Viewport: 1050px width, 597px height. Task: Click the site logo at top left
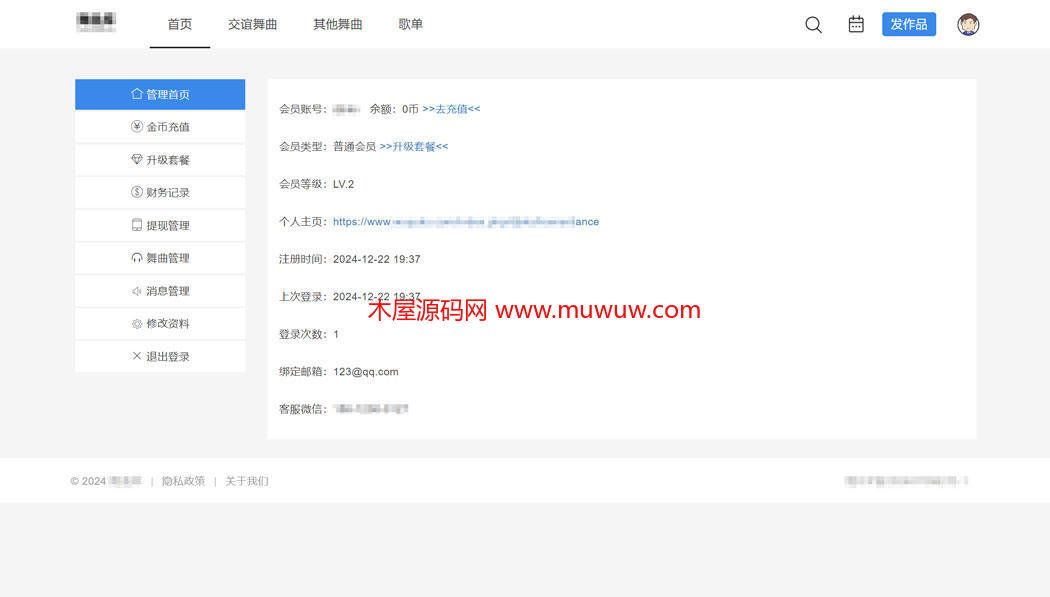(x=96, y=23)
